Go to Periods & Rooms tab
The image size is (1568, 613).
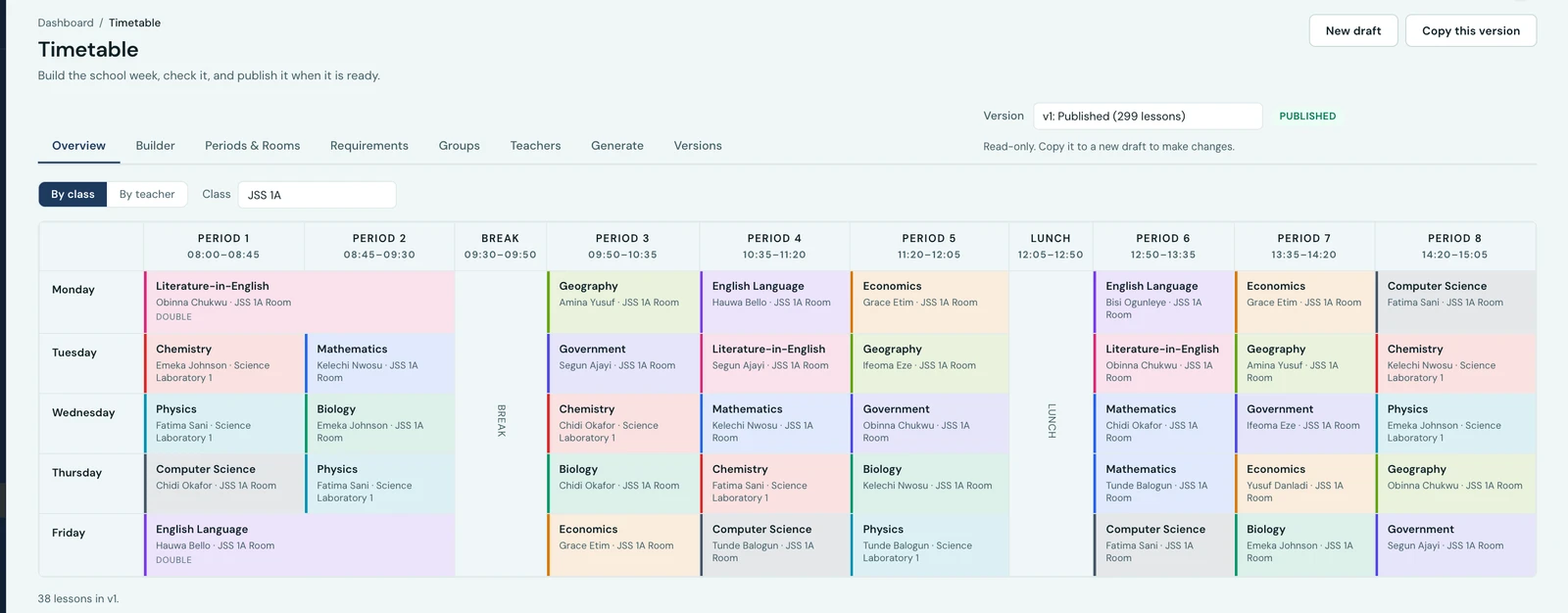click(x=253, y=146)
